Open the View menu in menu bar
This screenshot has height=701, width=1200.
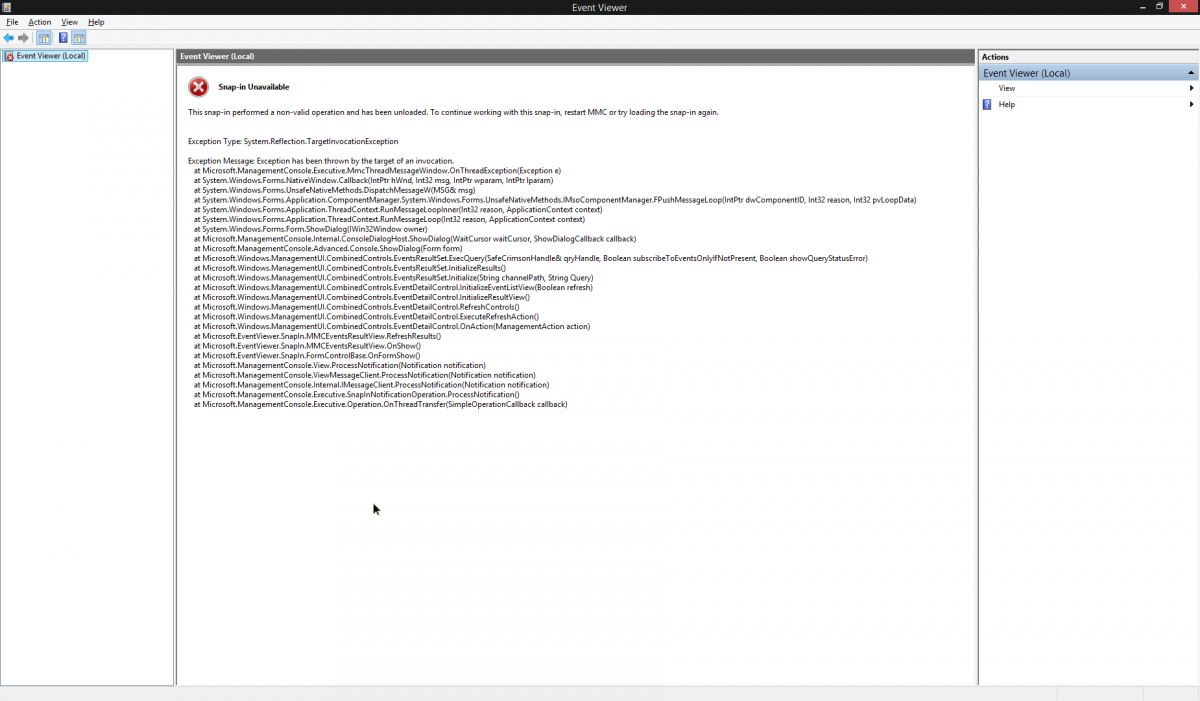pyautogui.click(x=69, y=22)
